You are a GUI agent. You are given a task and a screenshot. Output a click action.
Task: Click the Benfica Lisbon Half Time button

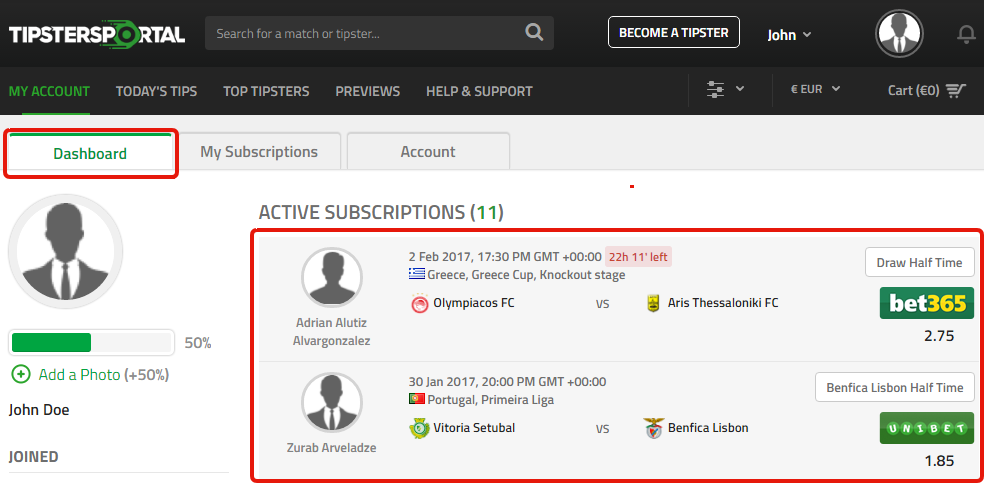pyautogui.click(x=894, y=387)
